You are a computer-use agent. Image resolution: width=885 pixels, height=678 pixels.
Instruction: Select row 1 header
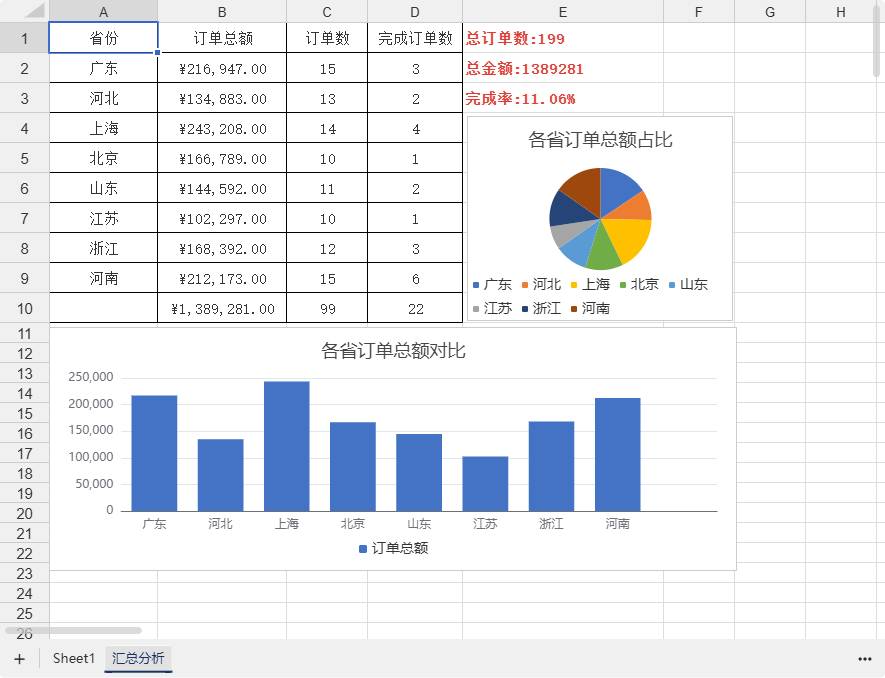[24, 38]
